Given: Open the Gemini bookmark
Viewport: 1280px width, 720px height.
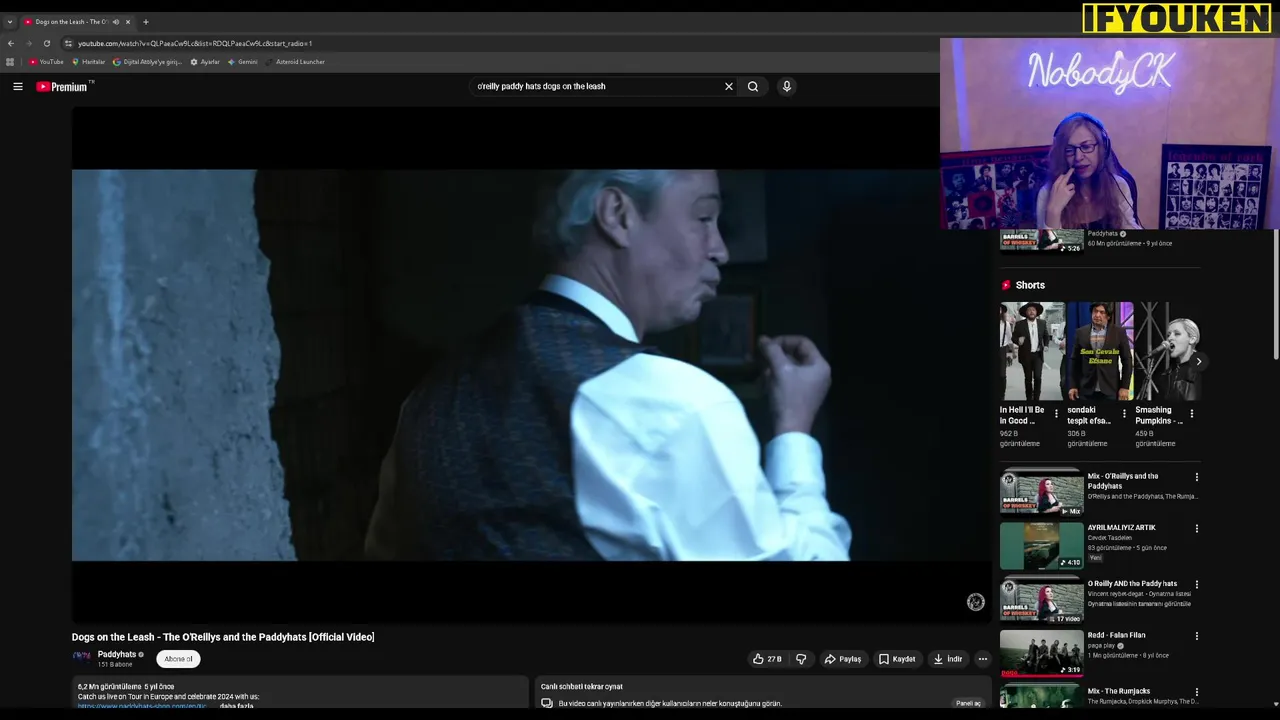Looking at the screenshot, I should pyautogui.click(x=242, y=62).
